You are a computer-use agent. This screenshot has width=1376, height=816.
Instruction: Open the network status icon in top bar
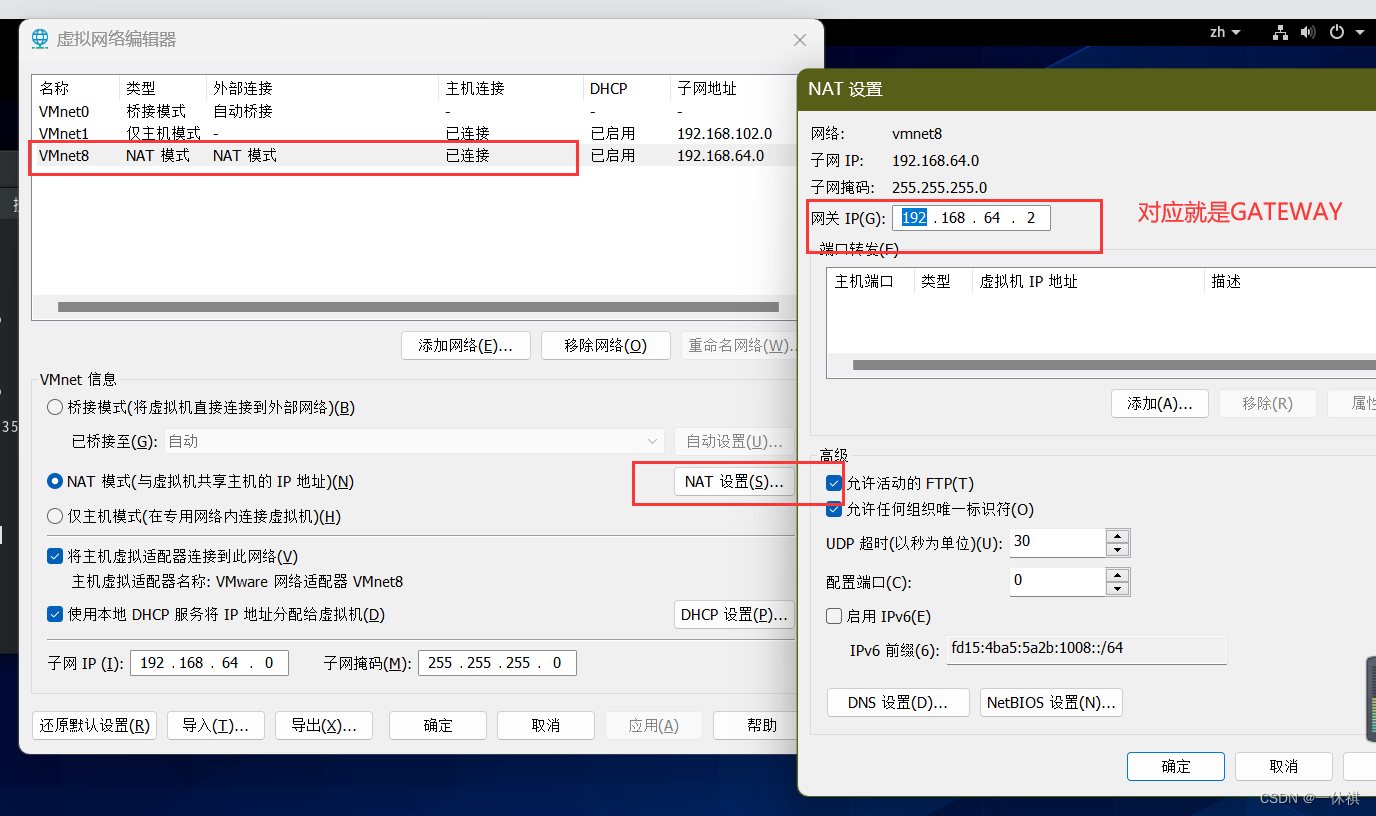1281,33
